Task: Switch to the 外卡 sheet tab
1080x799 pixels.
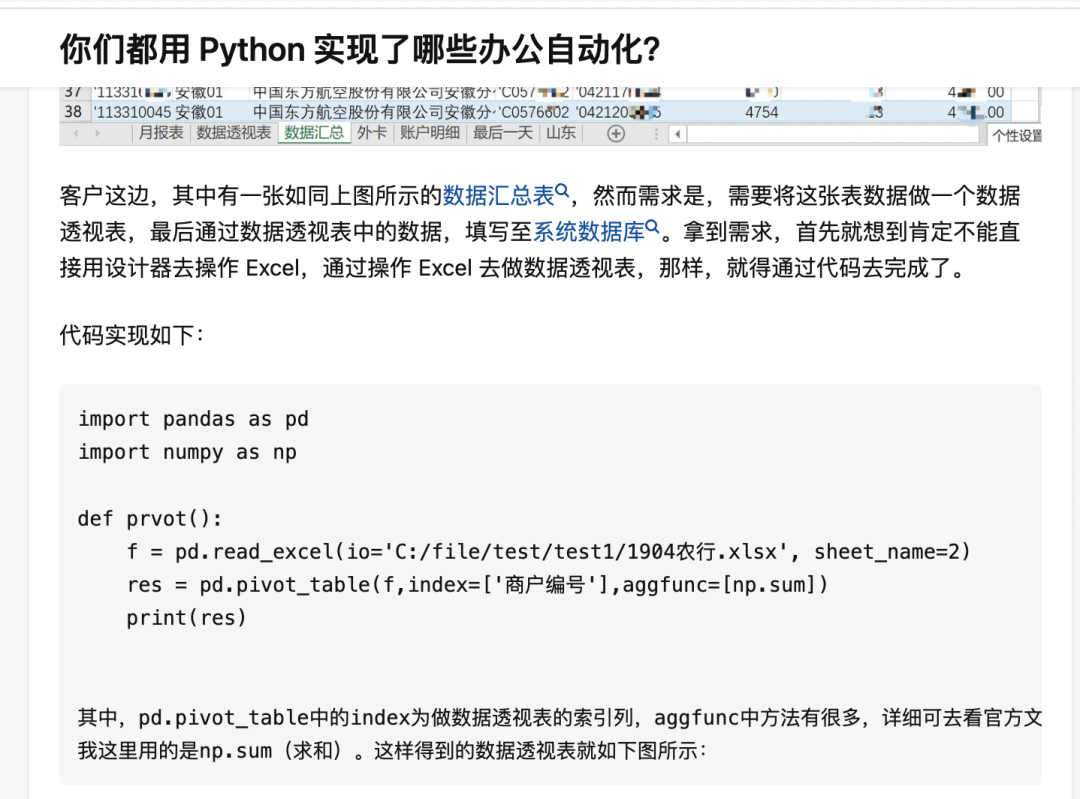Action: point(372,133)
